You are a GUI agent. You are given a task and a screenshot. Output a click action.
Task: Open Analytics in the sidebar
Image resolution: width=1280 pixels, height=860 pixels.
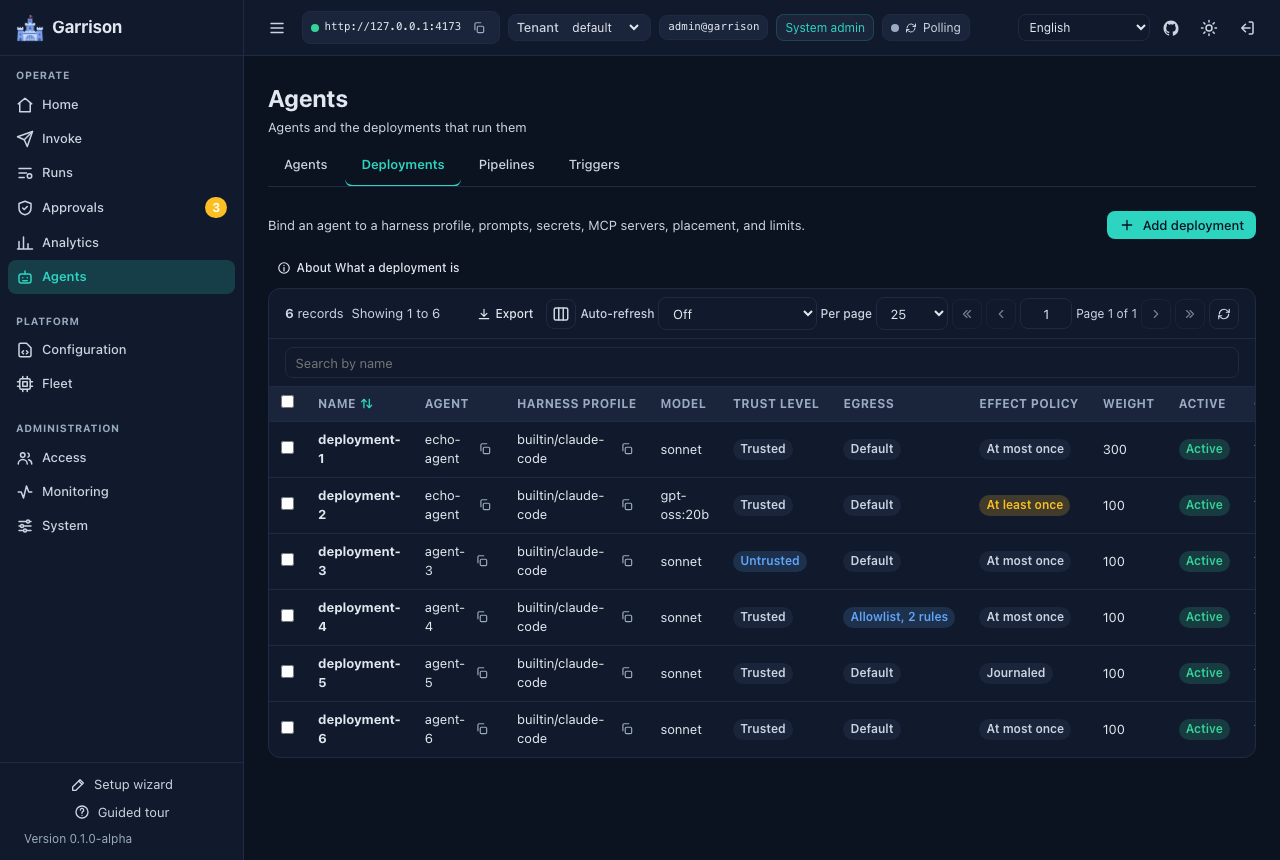[122, 243]
